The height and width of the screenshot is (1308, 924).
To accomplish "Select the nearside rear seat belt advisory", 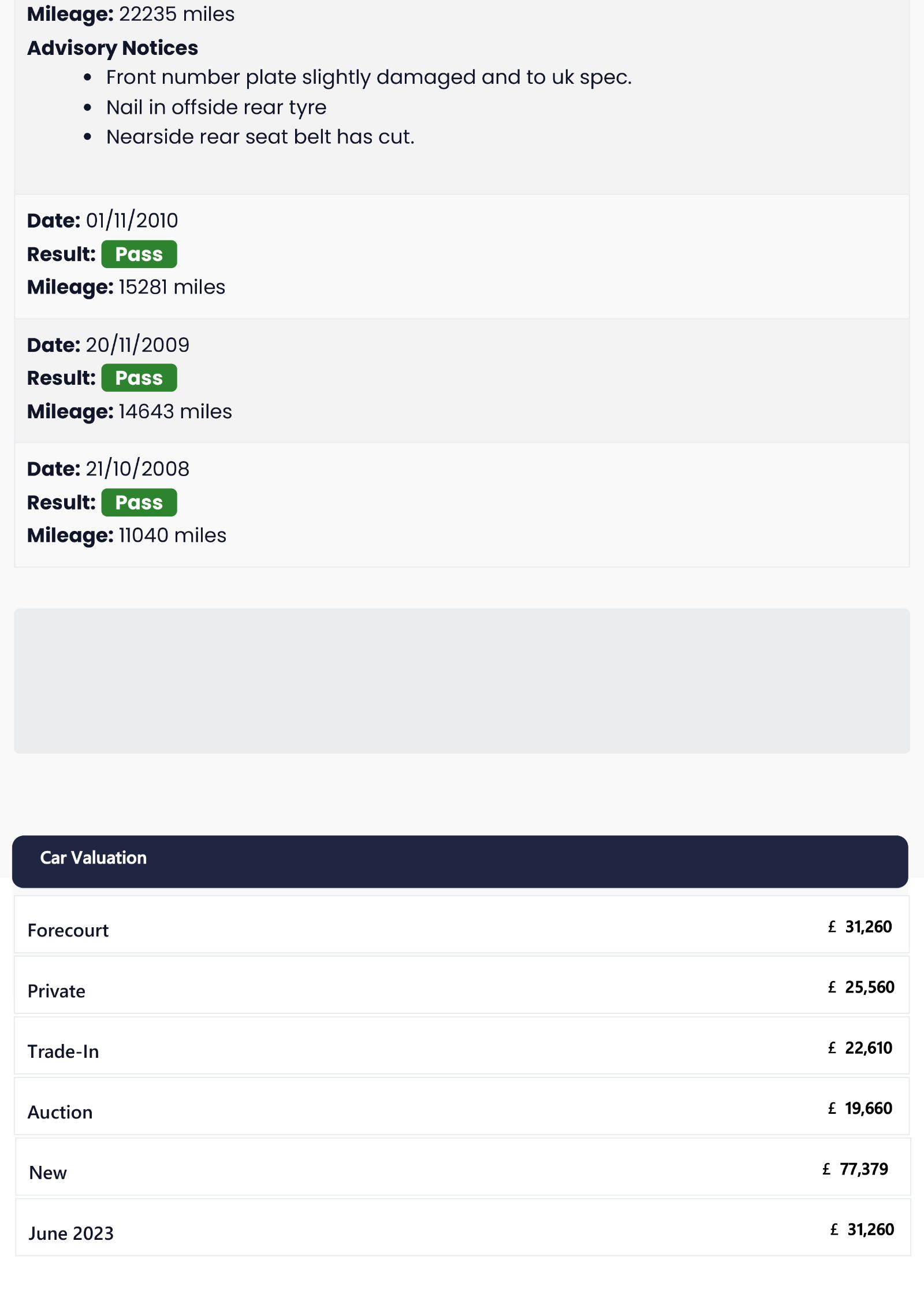I will click(x=260, y=137).
